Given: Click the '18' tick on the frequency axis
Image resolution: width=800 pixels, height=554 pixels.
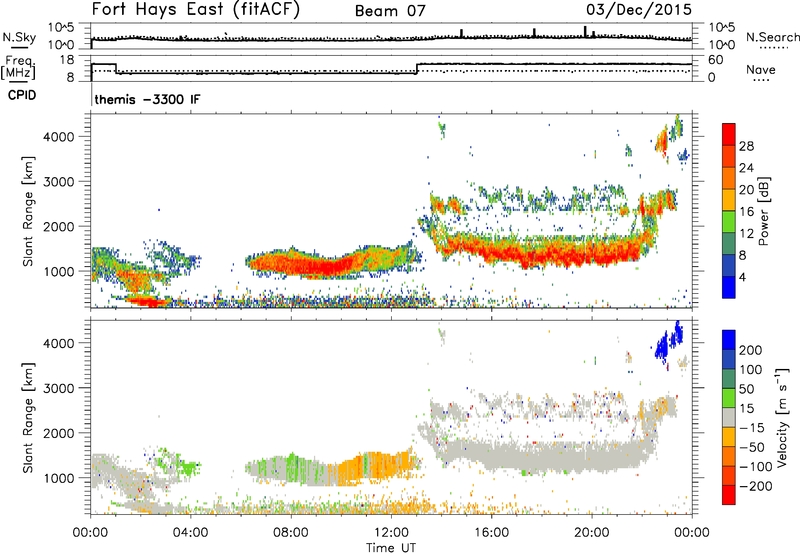Looking at the screenshot, I should pos(68,60).
